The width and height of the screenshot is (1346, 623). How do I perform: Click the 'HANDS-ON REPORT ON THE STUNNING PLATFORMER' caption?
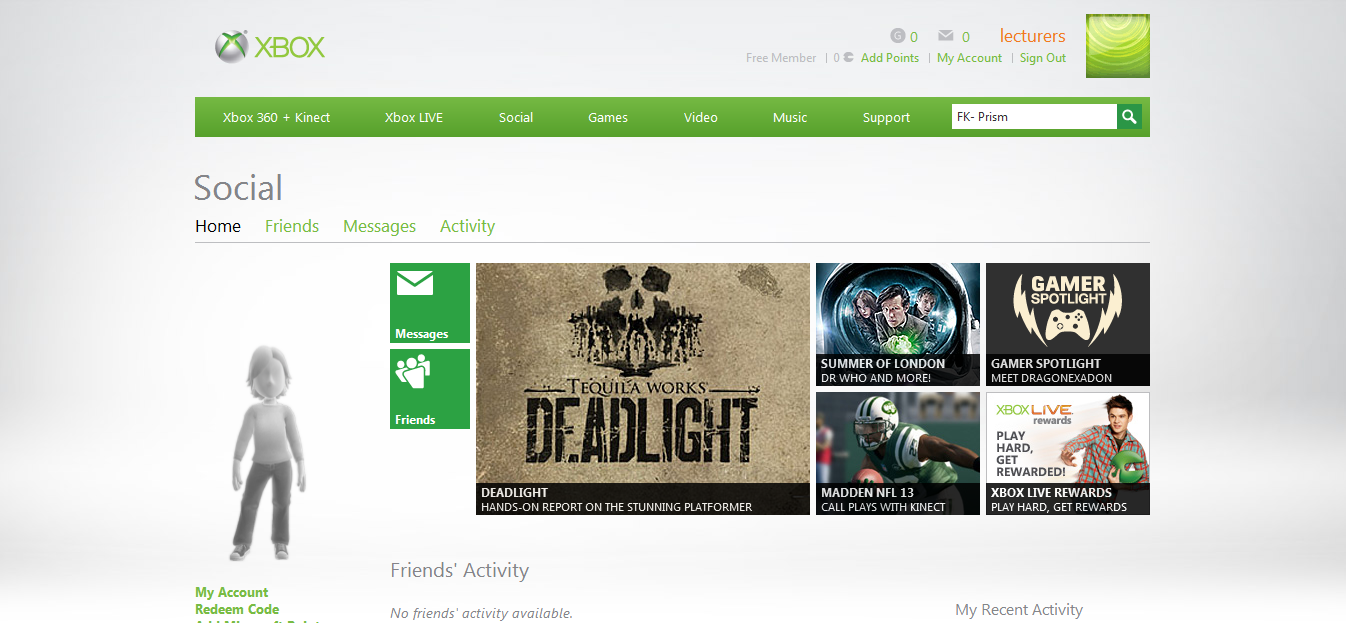pos(616,507)
